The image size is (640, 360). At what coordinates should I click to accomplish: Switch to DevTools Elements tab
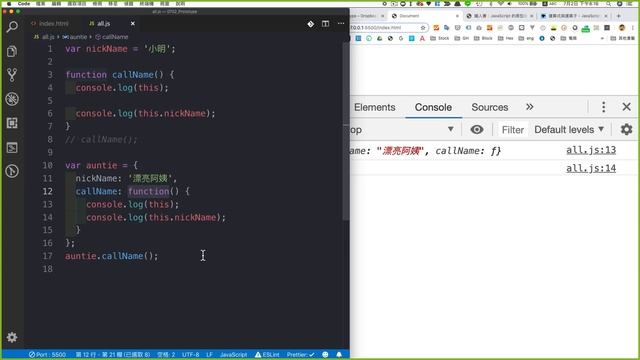coord(375,107)
